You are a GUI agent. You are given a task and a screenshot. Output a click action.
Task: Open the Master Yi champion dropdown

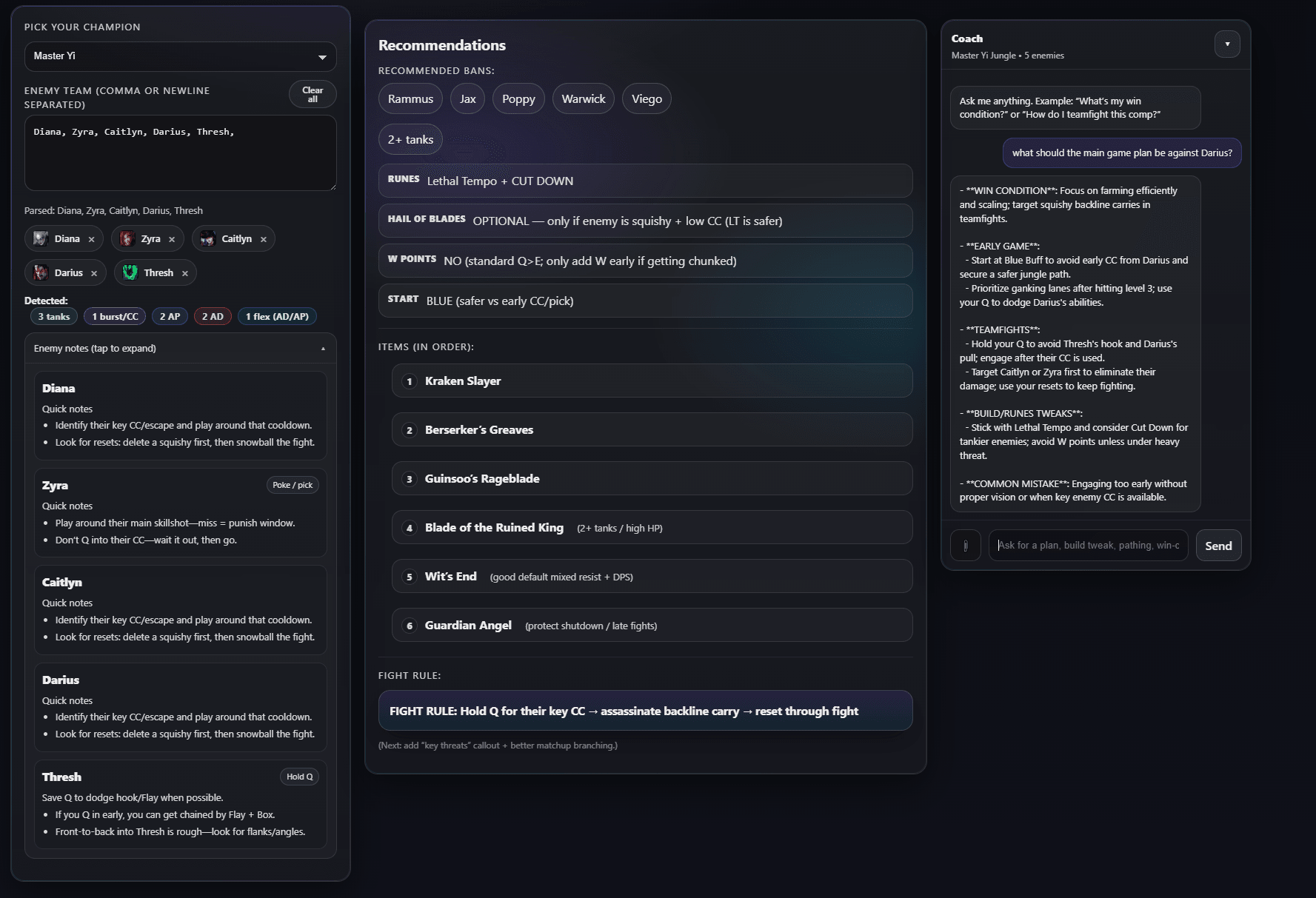click(181, 56)
